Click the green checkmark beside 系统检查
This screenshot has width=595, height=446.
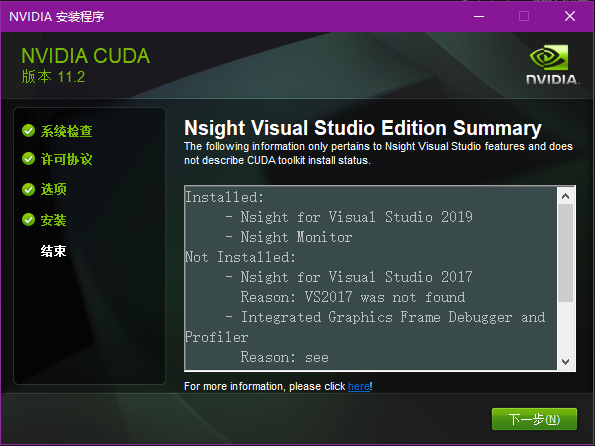28,131
